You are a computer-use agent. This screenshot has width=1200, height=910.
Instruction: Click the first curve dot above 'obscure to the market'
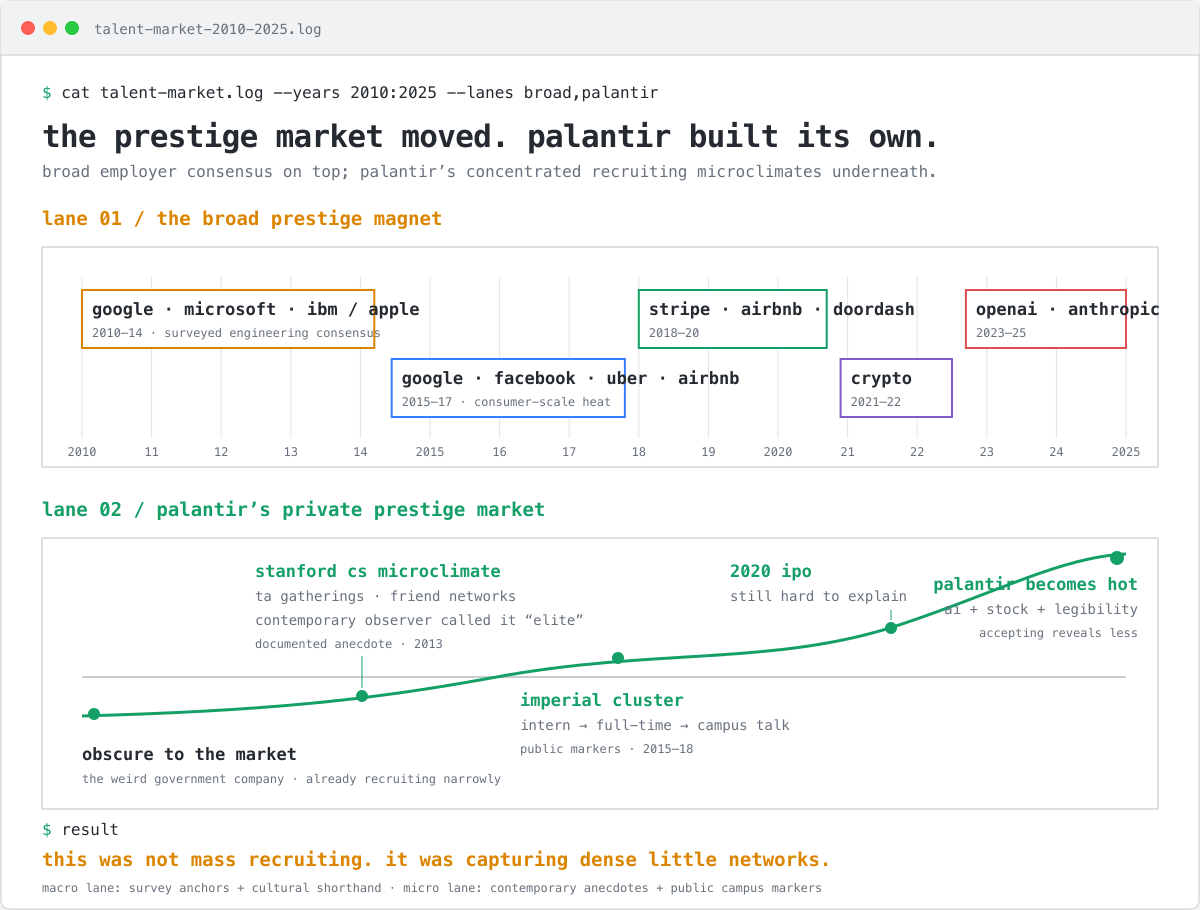[94, 714]
